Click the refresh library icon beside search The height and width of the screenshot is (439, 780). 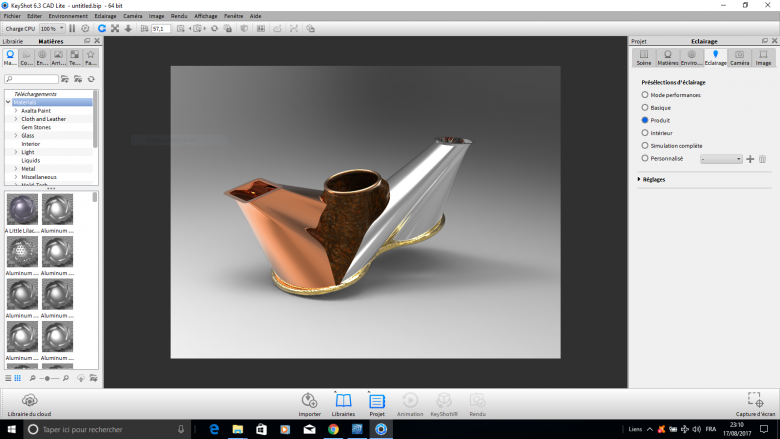tap(91, 78)
